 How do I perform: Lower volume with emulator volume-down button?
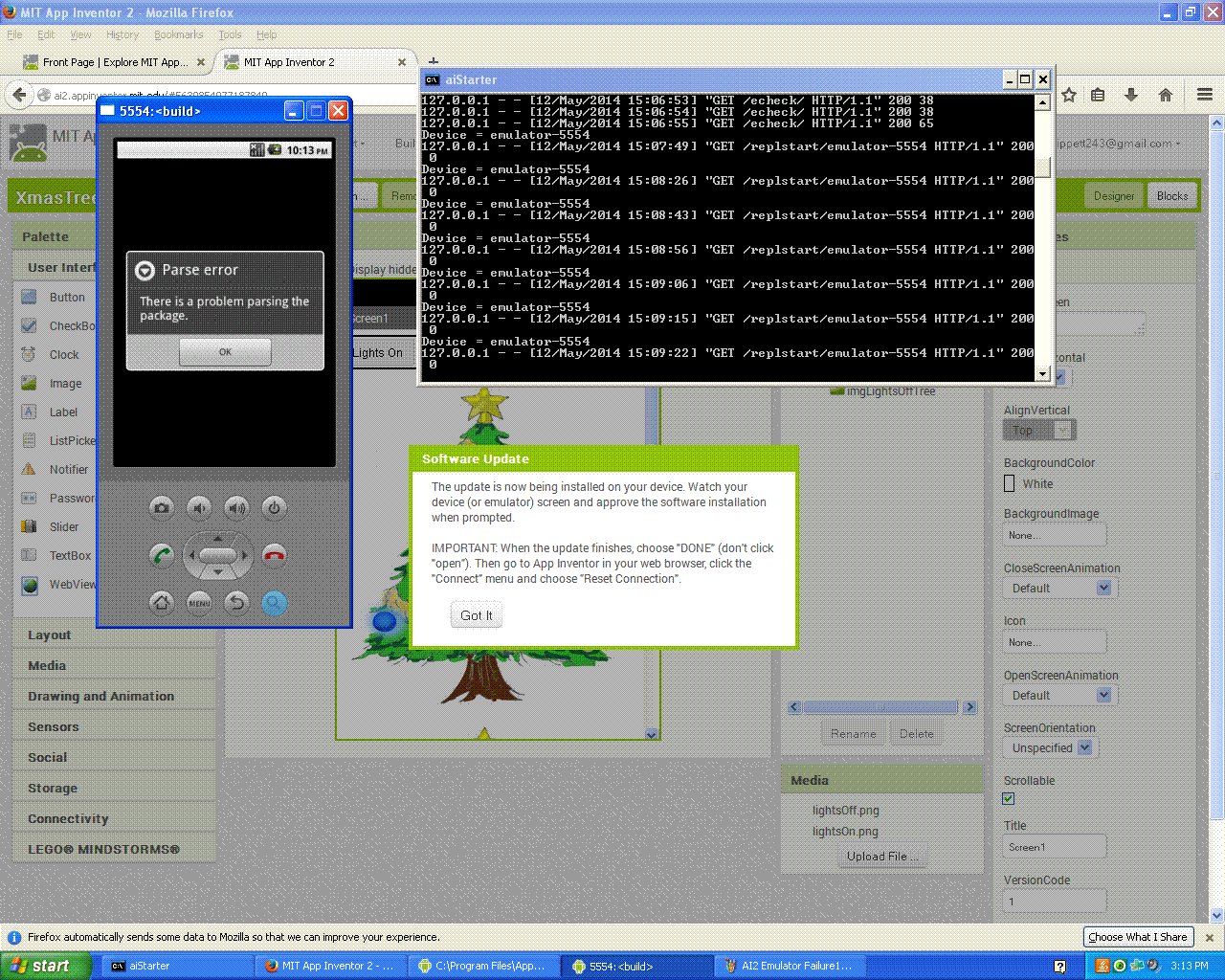coord(199,508)
